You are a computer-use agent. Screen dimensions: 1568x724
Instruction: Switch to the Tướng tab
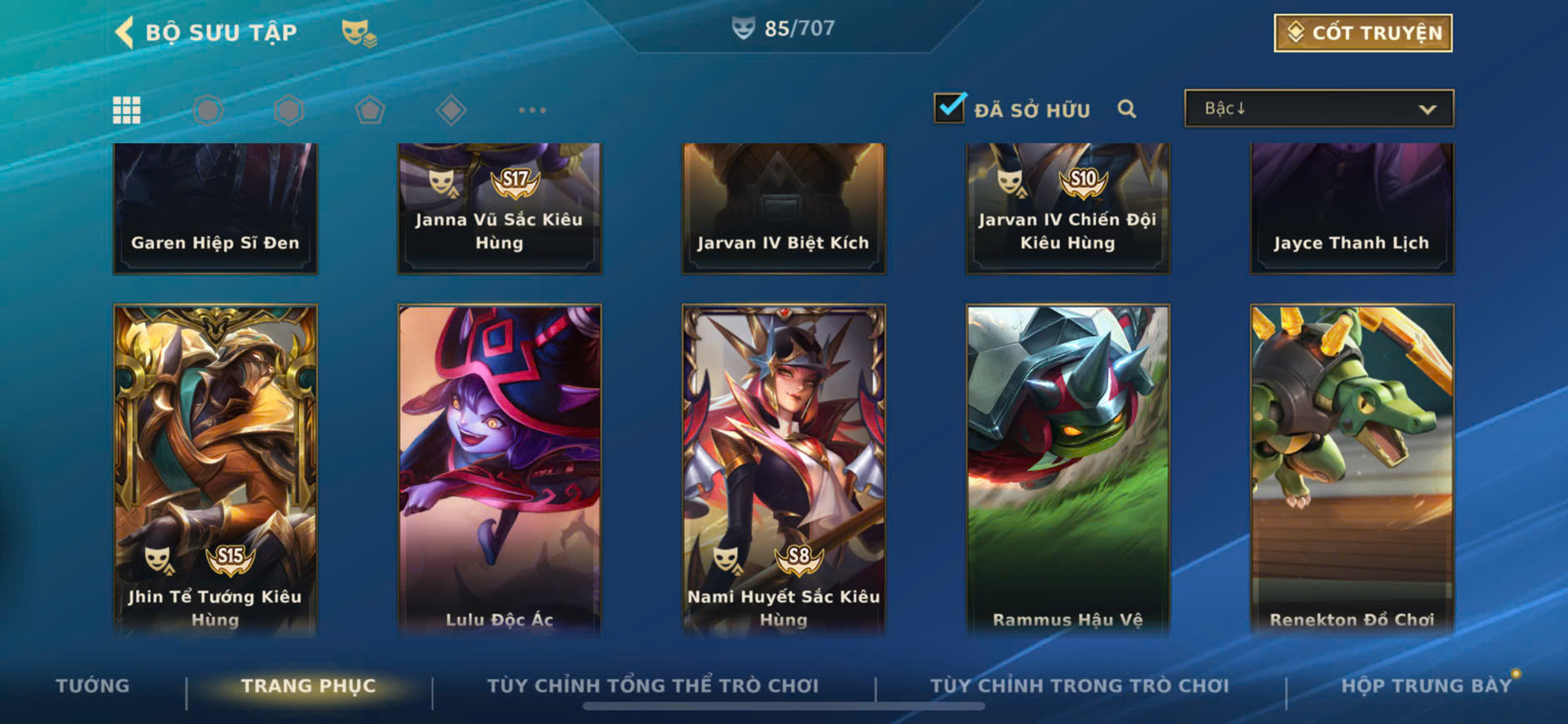coord(92,686)
